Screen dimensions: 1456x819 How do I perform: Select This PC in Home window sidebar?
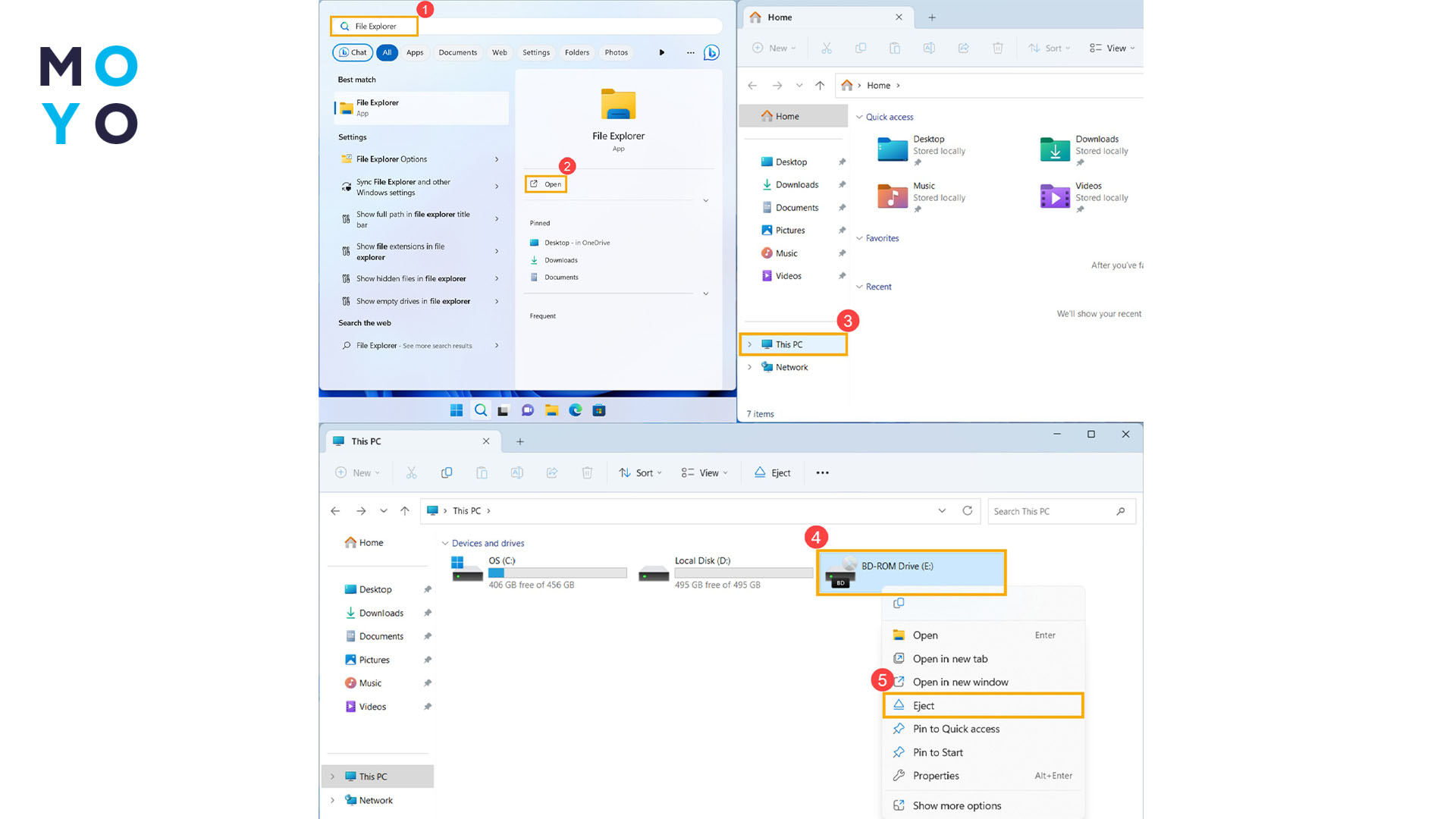coord(794,344)
